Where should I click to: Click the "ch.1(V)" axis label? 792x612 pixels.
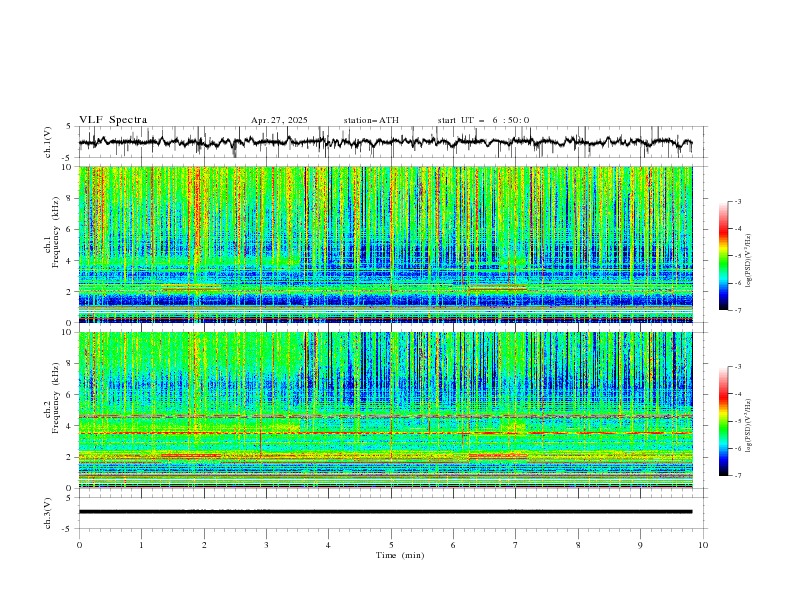(48, 142)
